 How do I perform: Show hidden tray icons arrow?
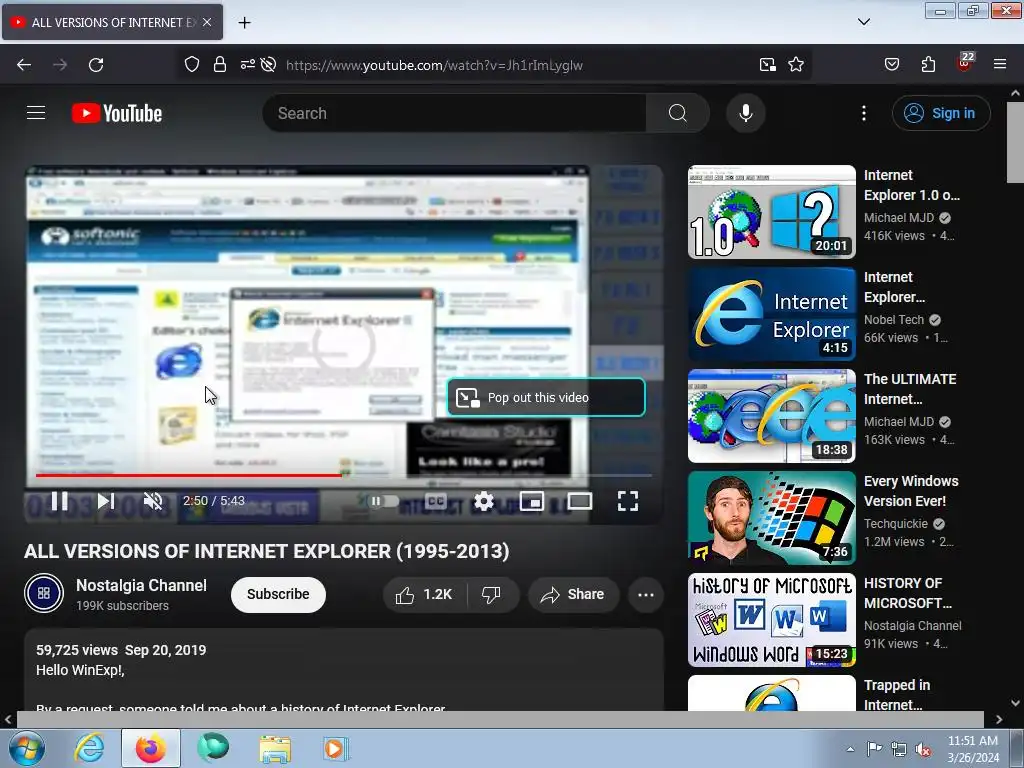[x=850, y=749]
